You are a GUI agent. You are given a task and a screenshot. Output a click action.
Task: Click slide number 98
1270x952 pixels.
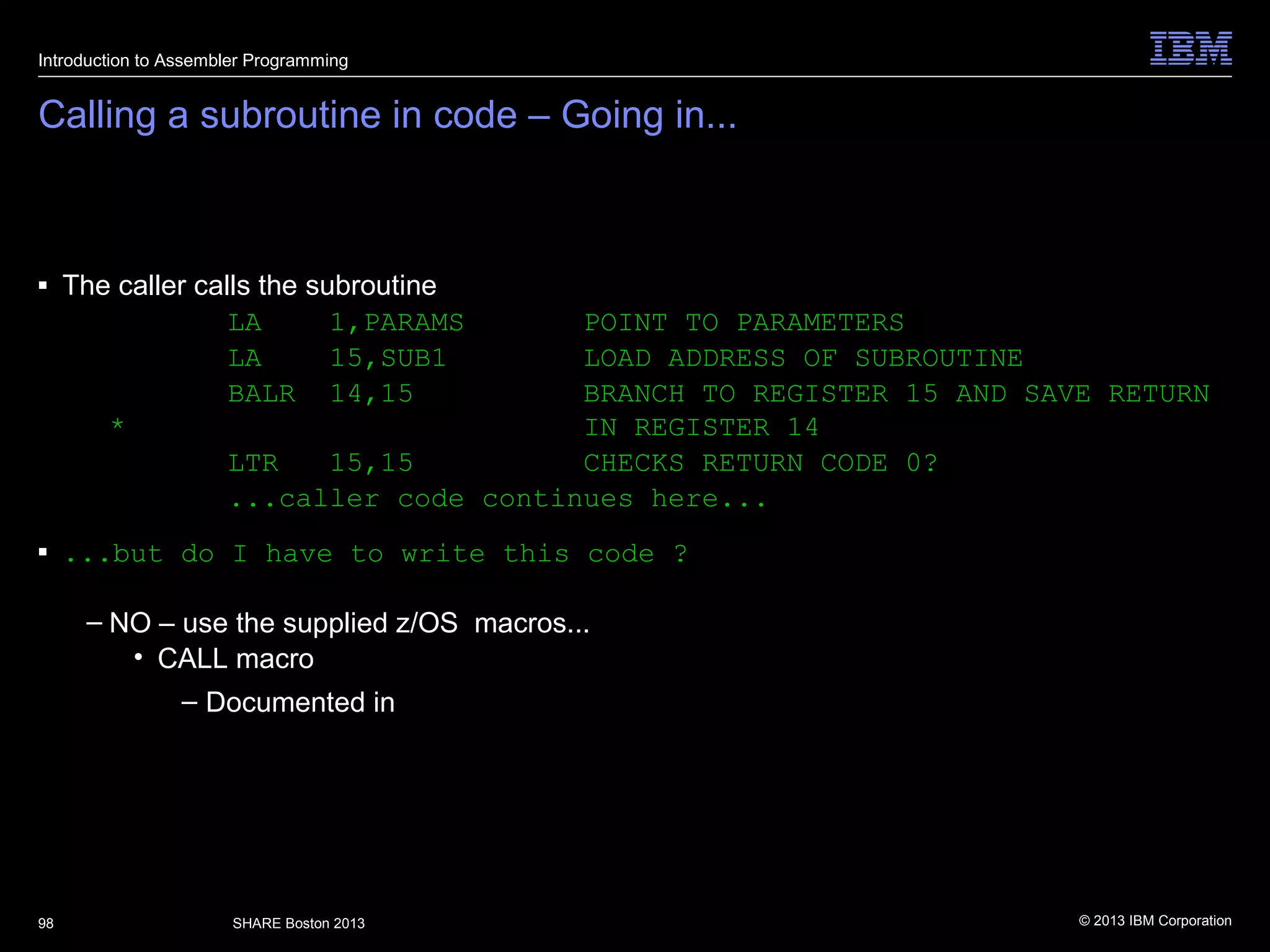tap(46, 923)
